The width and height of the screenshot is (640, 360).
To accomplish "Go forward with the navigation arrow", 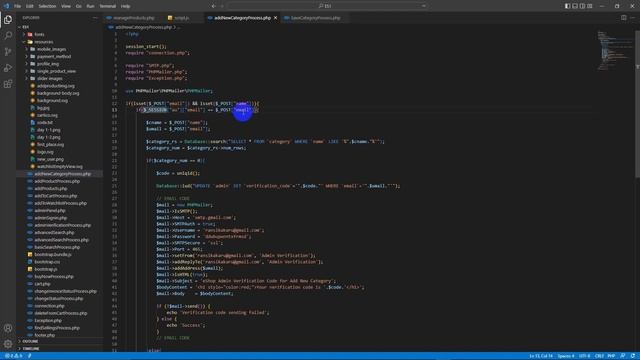I will 222,6.
